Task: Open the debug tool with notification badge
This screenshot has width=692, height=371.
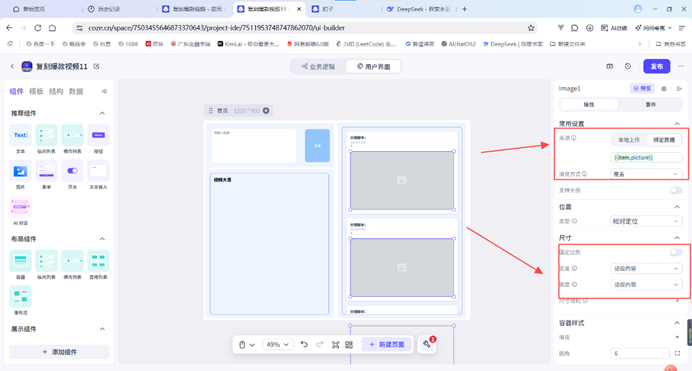Action: 427,344
